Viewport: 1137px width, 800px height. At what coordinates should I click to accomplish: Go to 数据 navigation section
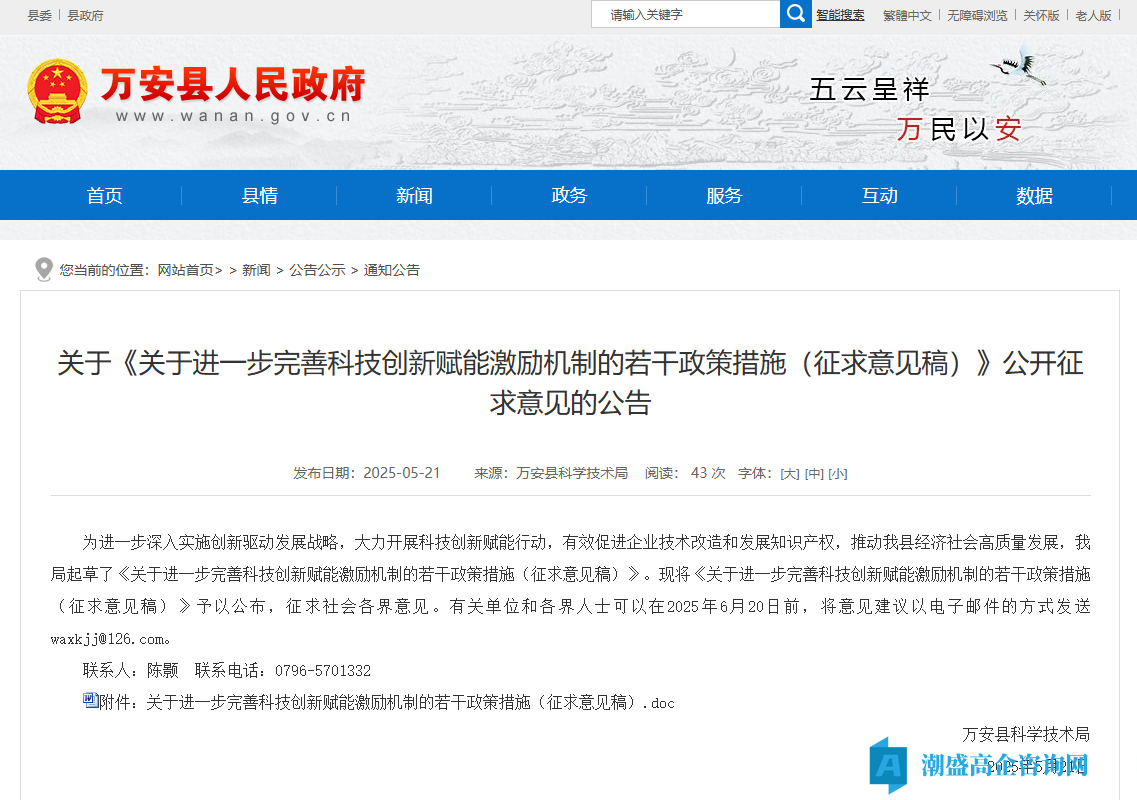click(x=1034, y=196)
